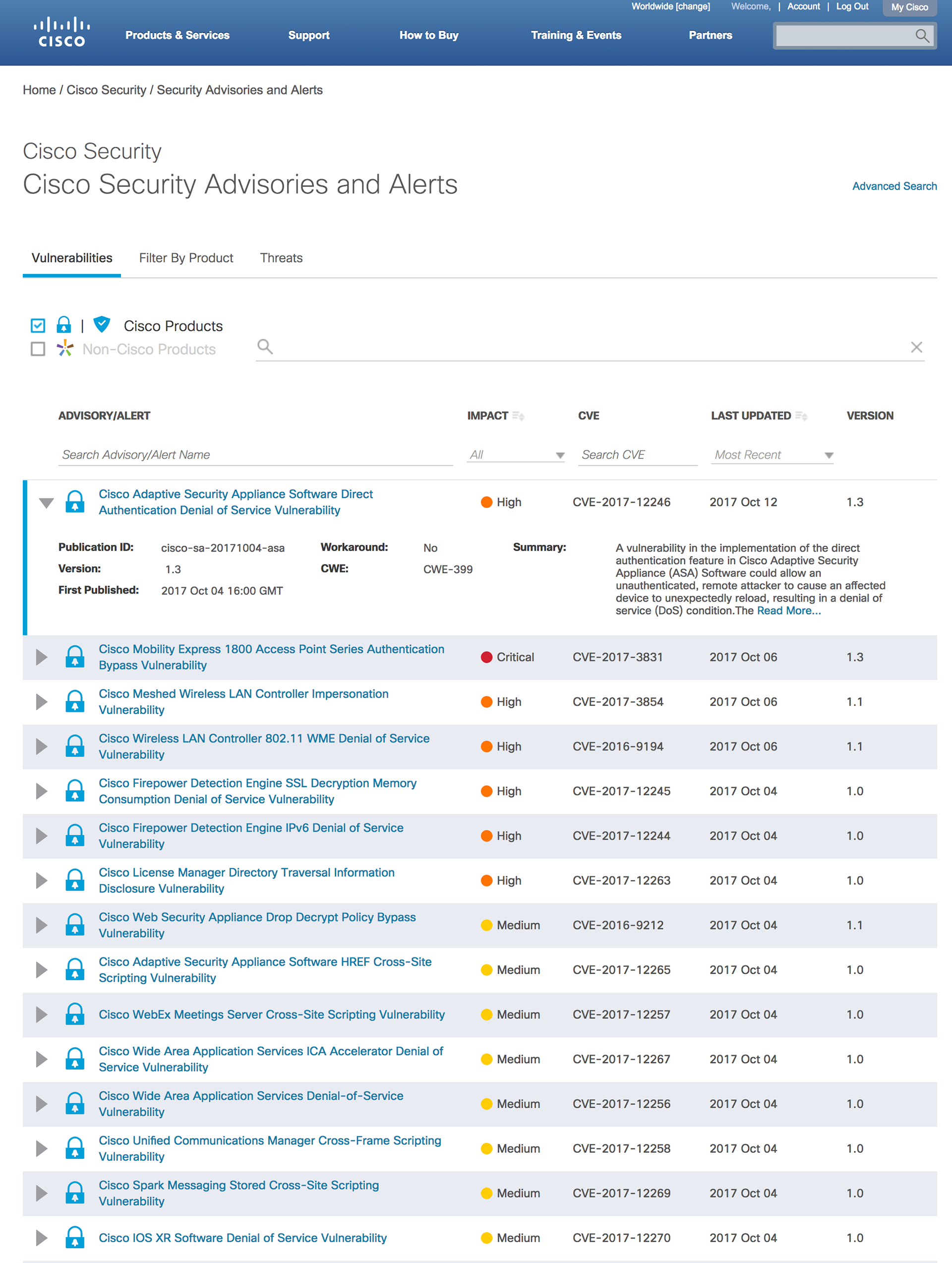Click lock icon for WAAS ICA Accelerator advisory
The width and height of the screenshot is (952, 1263).
tap(75, 1059)
